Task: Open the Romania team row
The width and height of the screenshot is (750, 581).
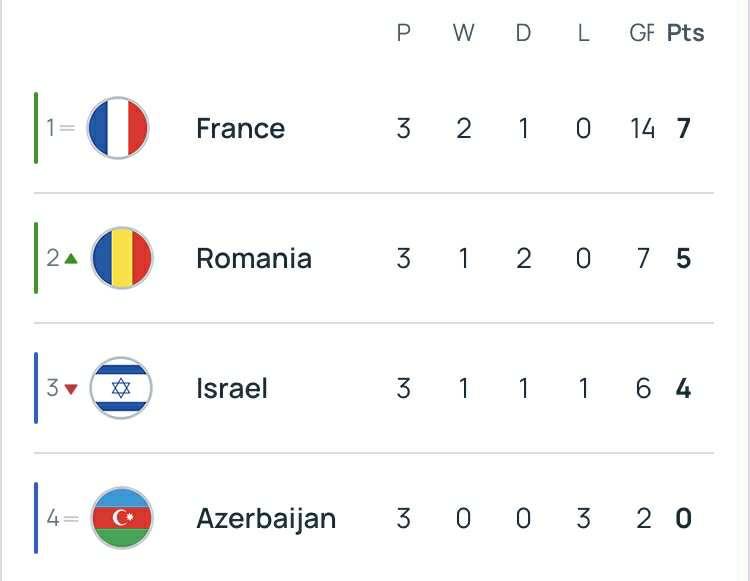Action: click(254, 258)
